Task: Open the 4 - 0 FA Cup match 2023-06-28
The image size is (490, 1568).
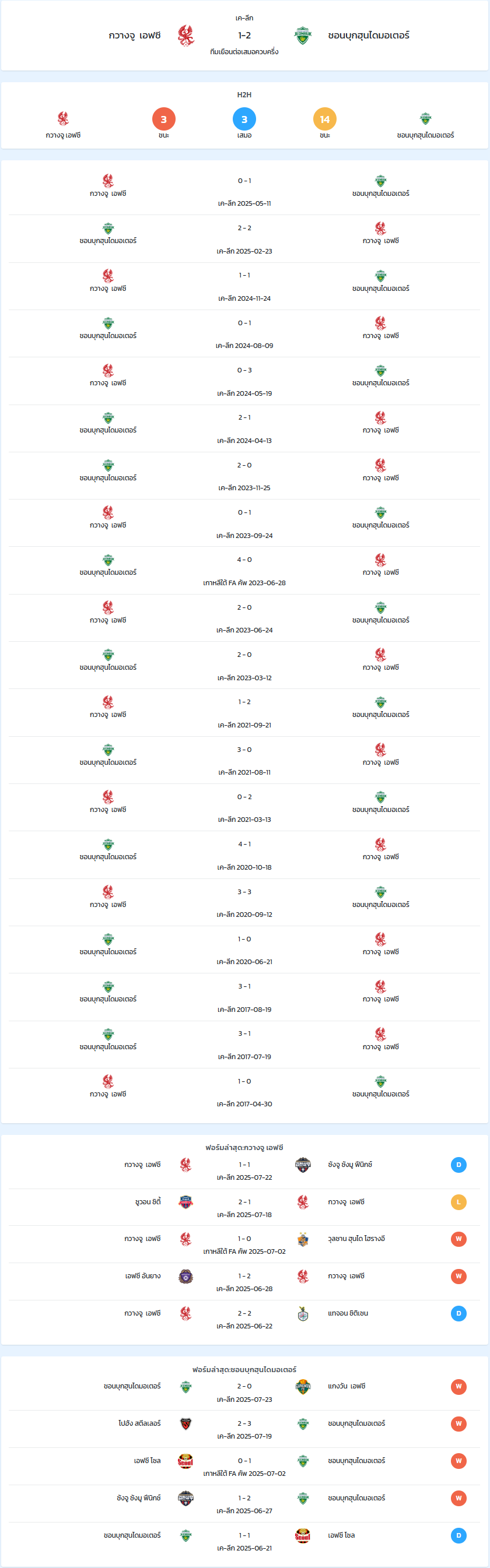Action: pyautogui.click(x=244, y=570)
